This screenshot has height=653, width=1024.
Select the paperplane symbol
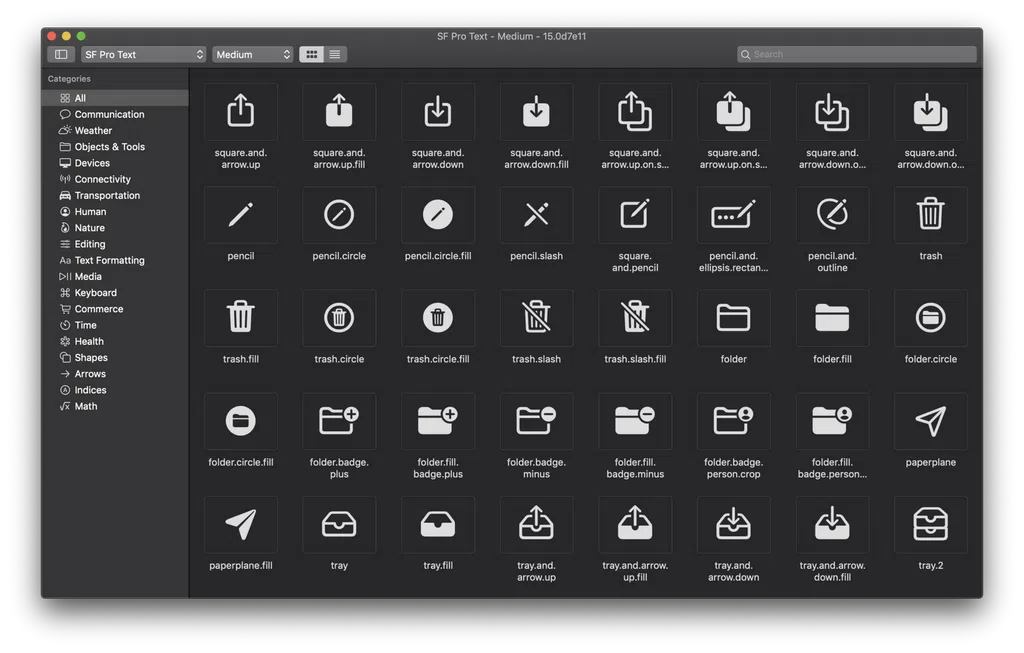point(931,421)
